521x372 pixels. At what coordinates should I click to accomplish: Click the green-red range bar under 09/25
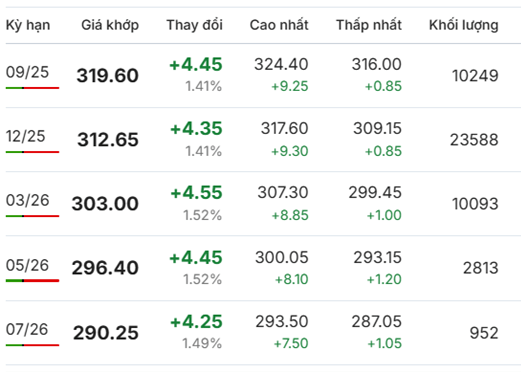pos(32,88)
